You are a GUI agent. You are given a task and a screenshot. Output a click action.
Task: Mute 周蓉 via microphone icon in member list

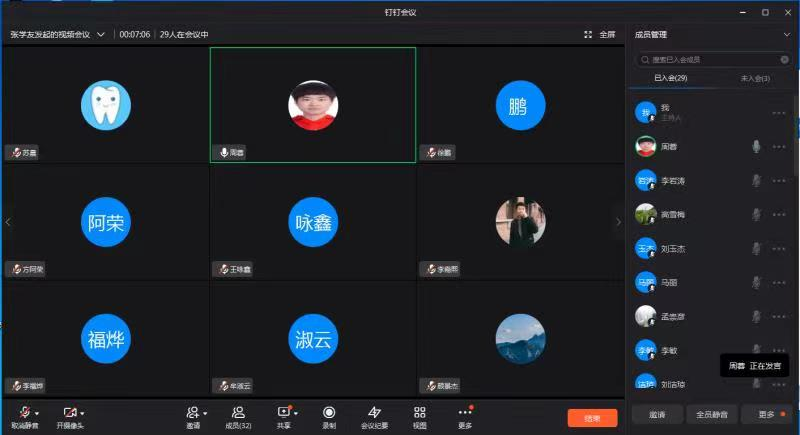756,147
